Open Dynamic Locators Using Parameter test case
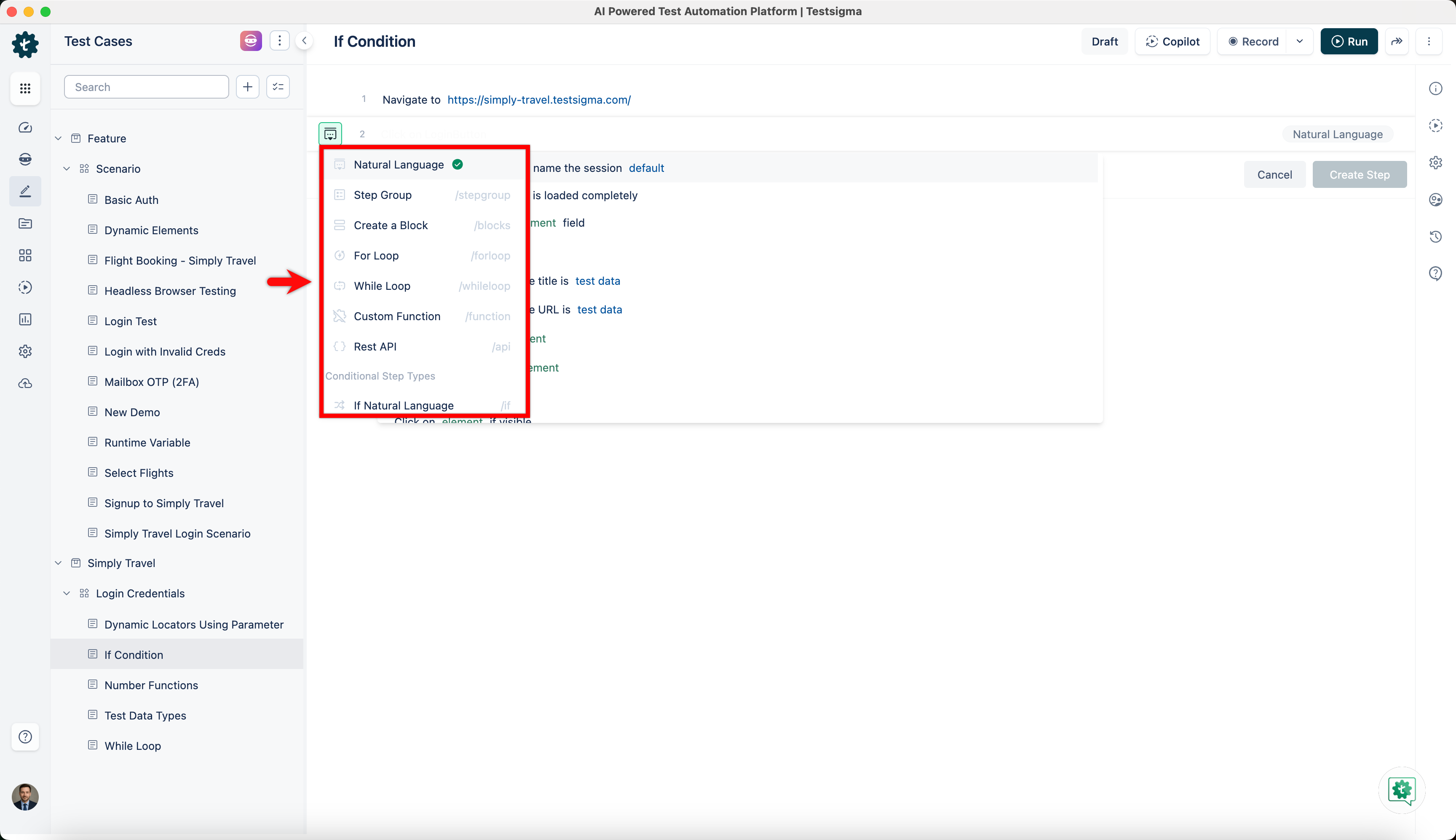This screenshot has width=1456, height=840. point(194,624)
